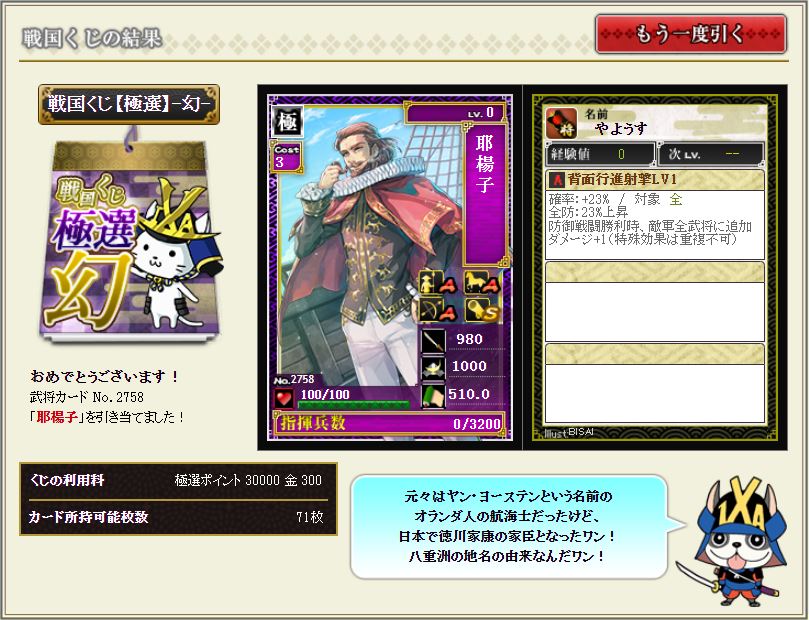Select the 戦国くじ【極選】-幻- label banner
Viewport: 809px width, 620px height.
pyautogui.click(x=129, y=104)
